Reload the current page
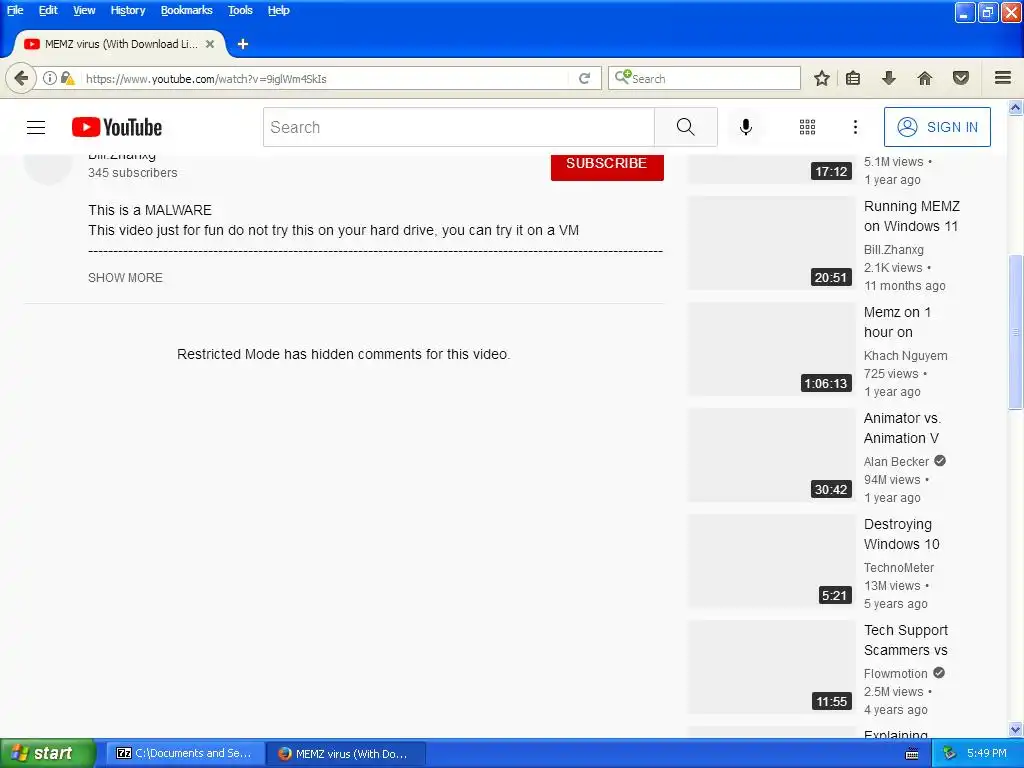Screen dimensions: 1024x768 tap(584, 78)
